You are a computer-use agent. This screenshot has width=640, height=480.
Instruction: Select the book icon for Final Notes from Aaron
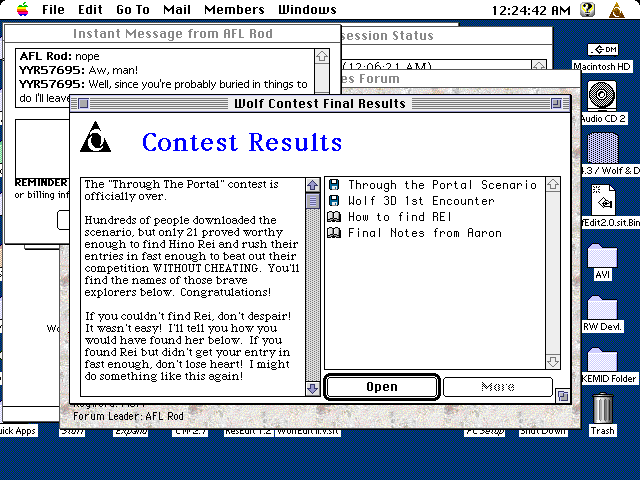[x=334, y=233]
